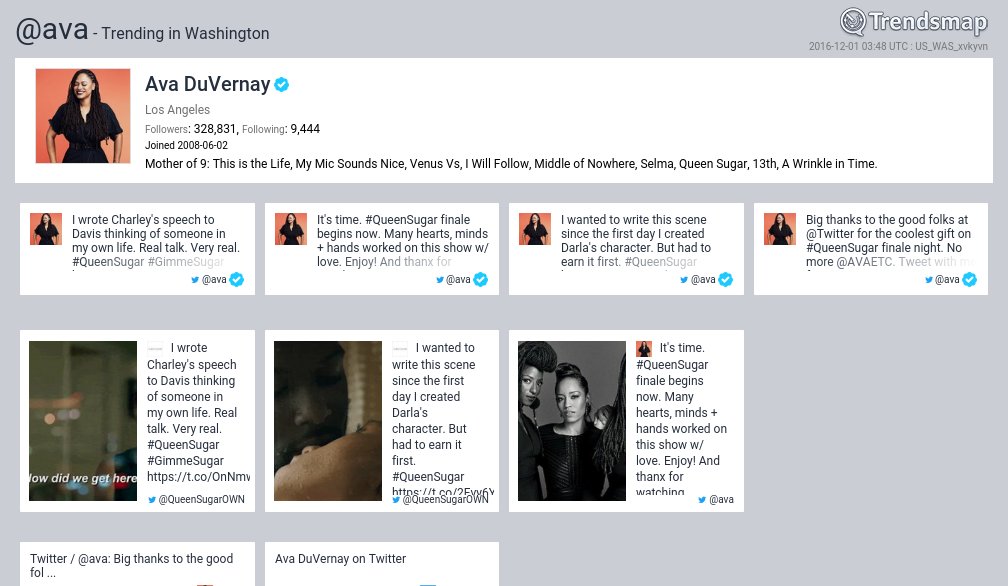Click the 2016-12-01 03:48 UTC timestamp
Image resolution: width=1008 pixels, height=586 pixels.
coord(858,46)
